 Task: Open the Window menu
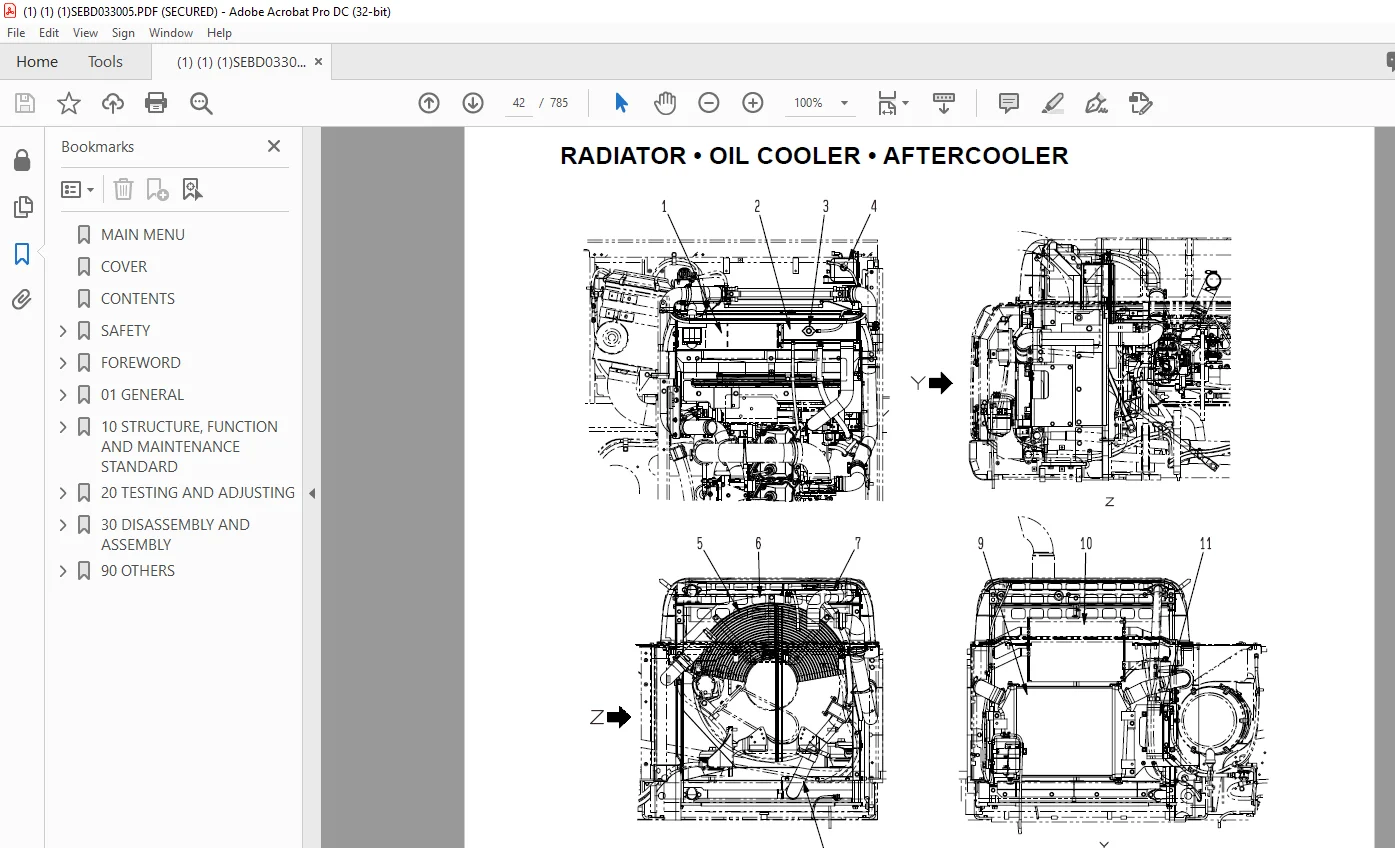click(171, 33)
